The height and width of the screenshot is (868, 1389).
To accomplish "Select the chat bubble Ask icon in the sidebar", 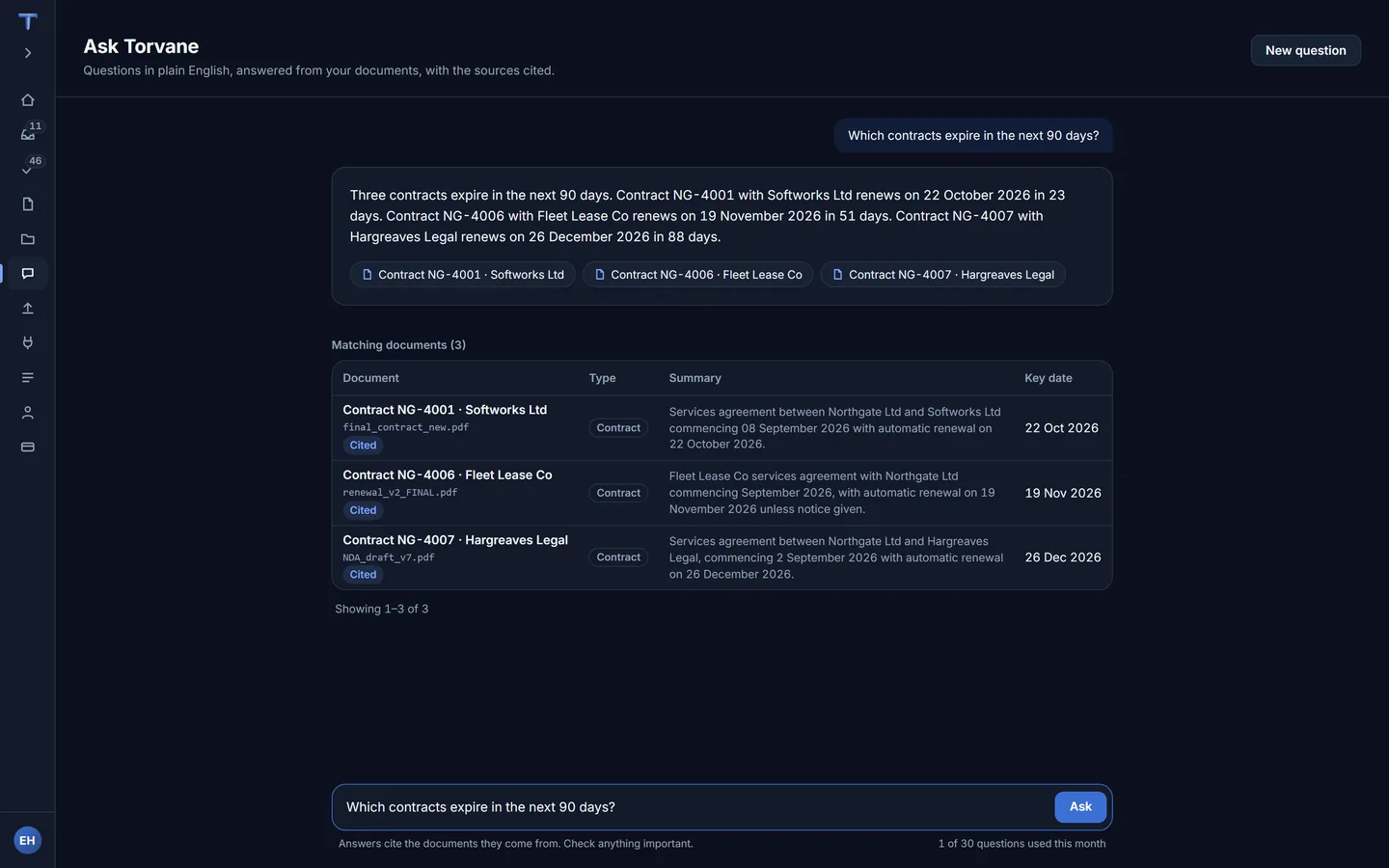I will tap(28, 274).
